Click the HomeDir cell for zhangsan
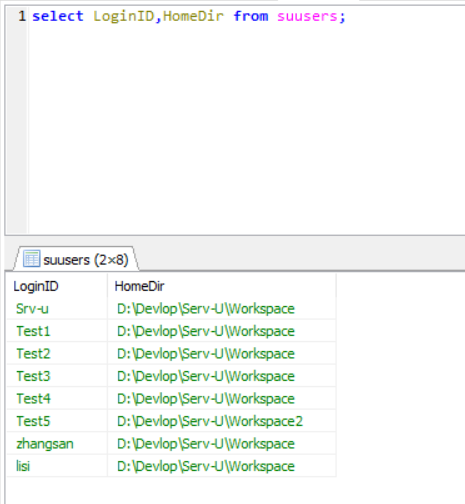 (x=222, y=444)
